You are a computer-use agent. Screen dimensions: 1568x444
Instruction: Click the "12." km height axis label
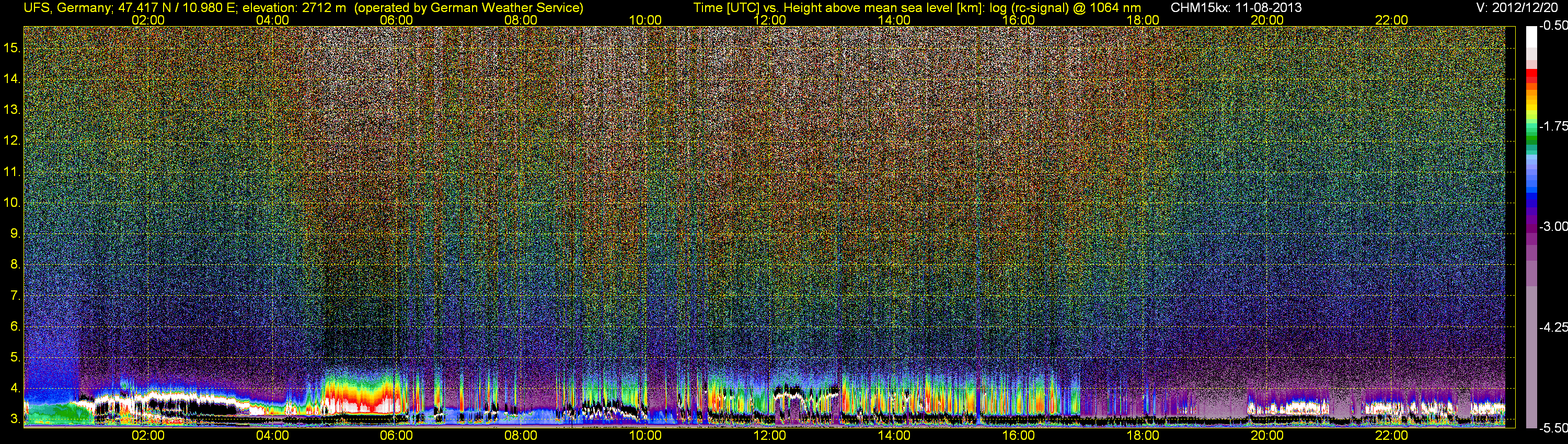(x=11, y=141)
